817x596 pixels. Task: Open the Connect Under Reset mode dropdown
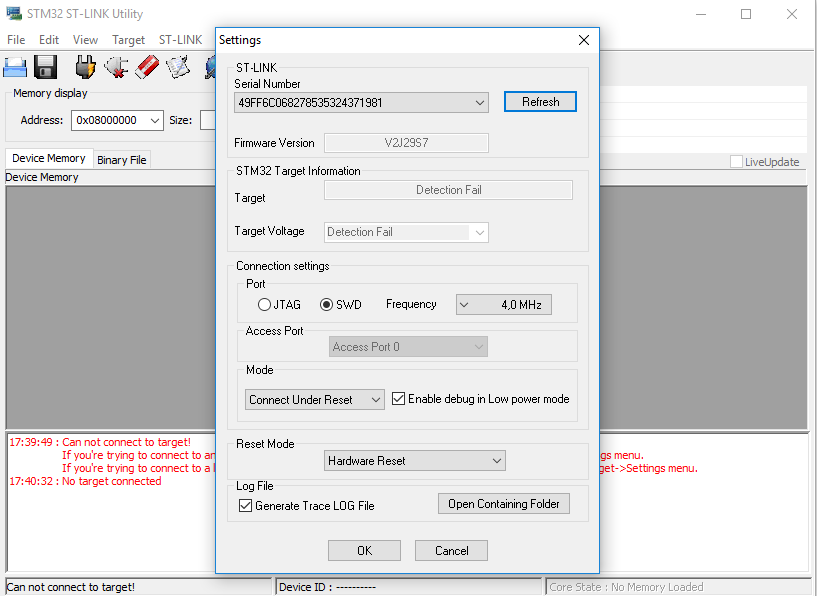pos(315,400)
